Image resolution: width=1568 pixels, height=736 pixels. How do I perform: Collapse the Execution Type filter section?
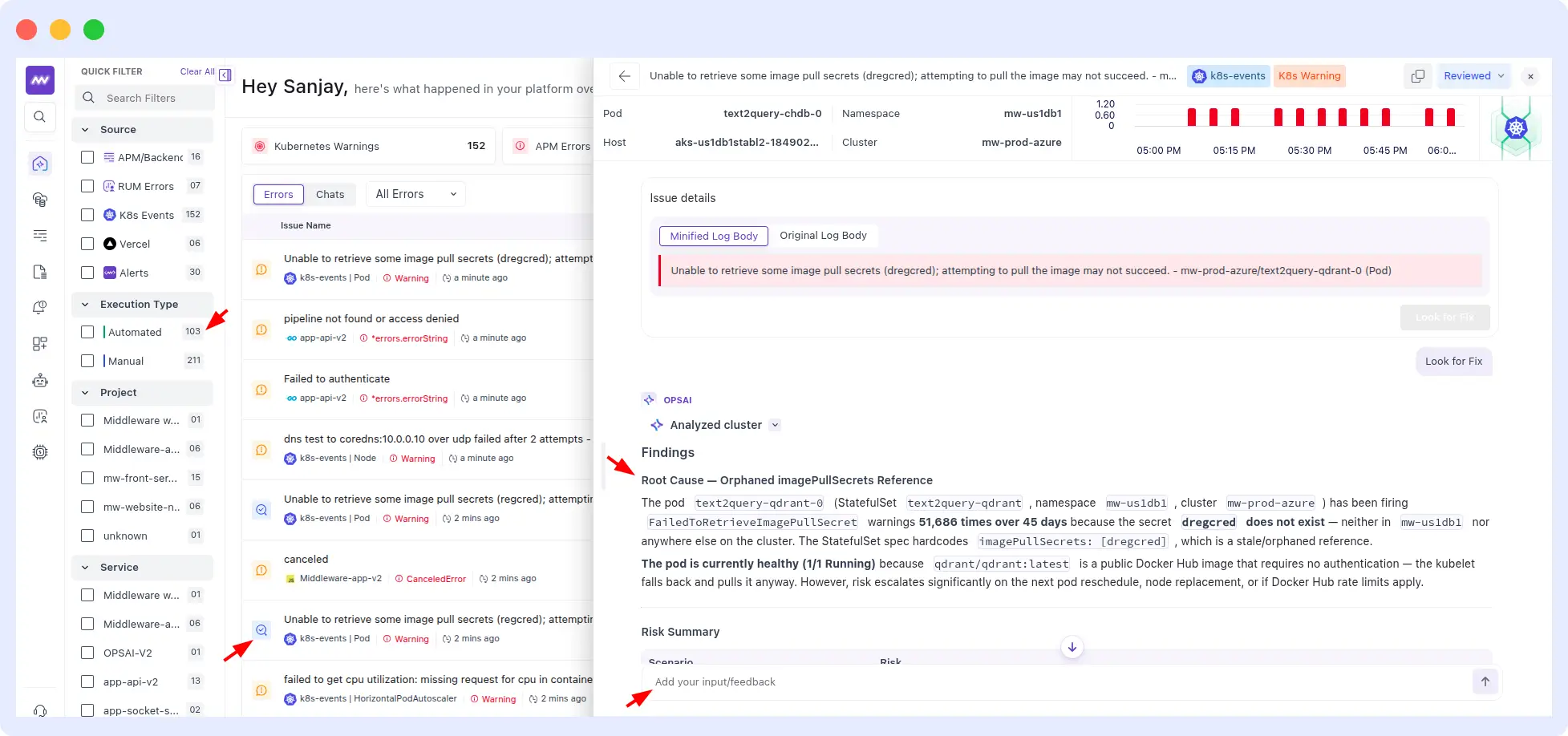[86, 305]
